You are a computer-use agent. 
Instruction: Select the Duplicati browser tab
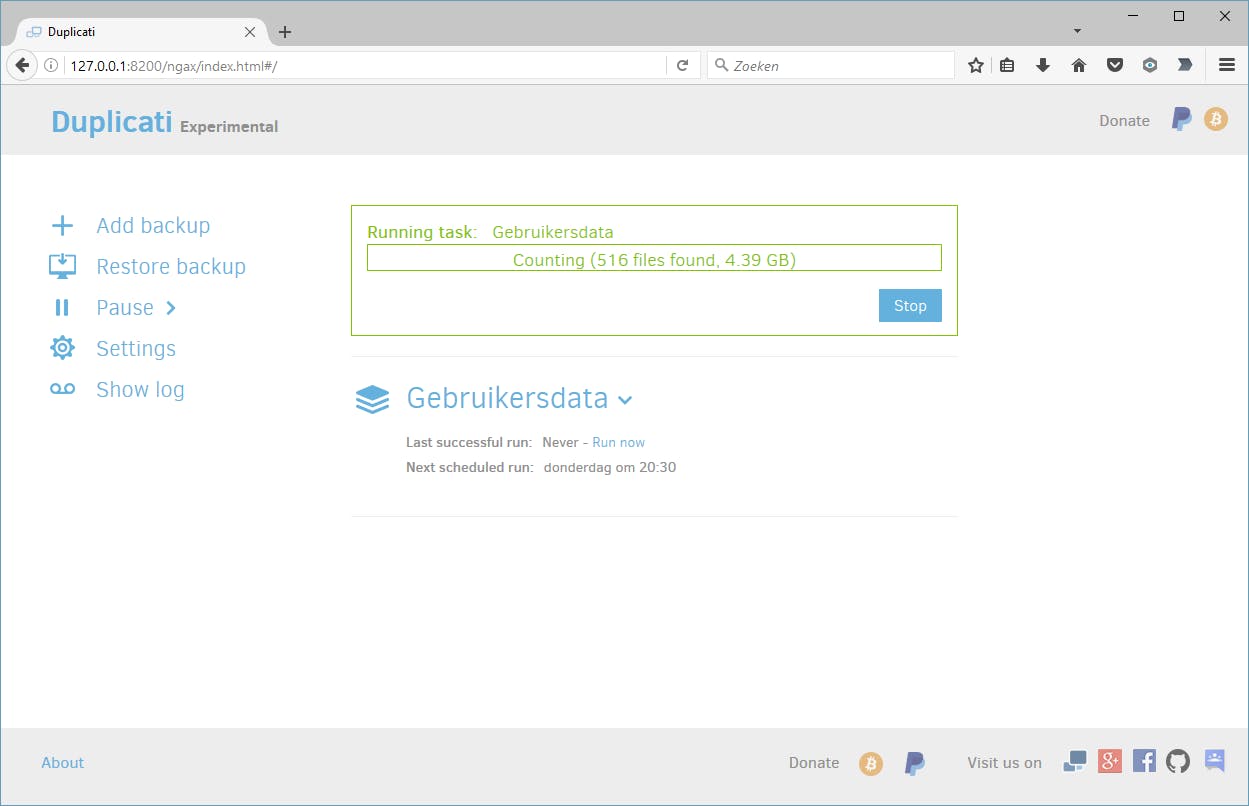(142, 32)
